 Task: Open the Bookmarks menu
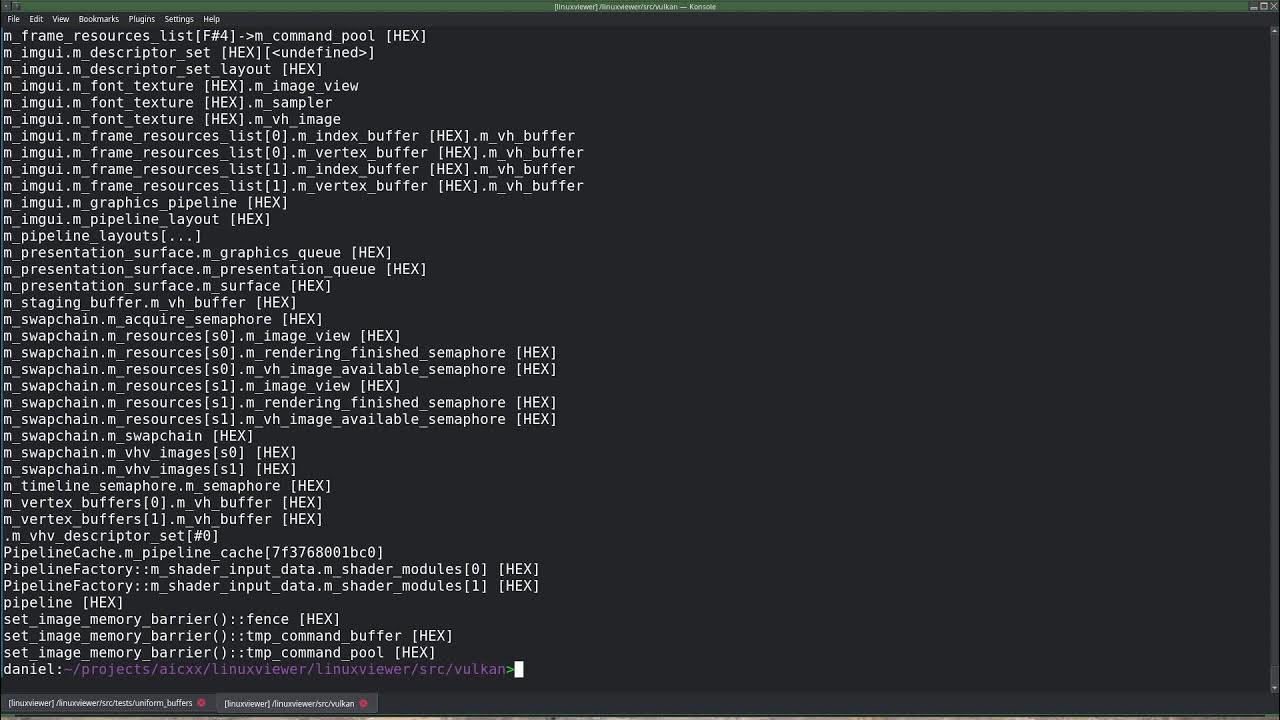click(x=98, y=19)
